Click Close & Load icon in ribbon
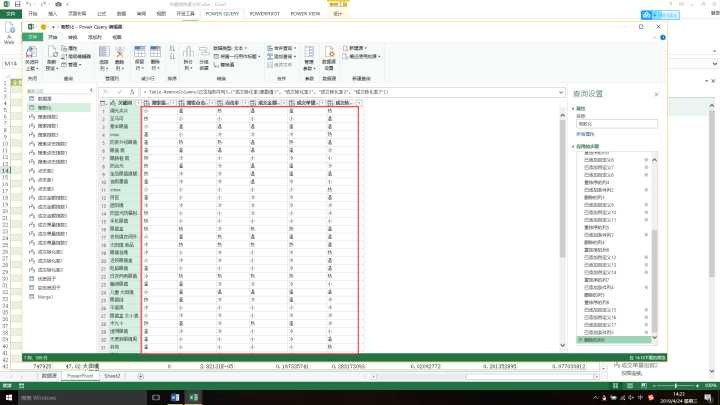The image size is (720, 405). click(31, 52)
